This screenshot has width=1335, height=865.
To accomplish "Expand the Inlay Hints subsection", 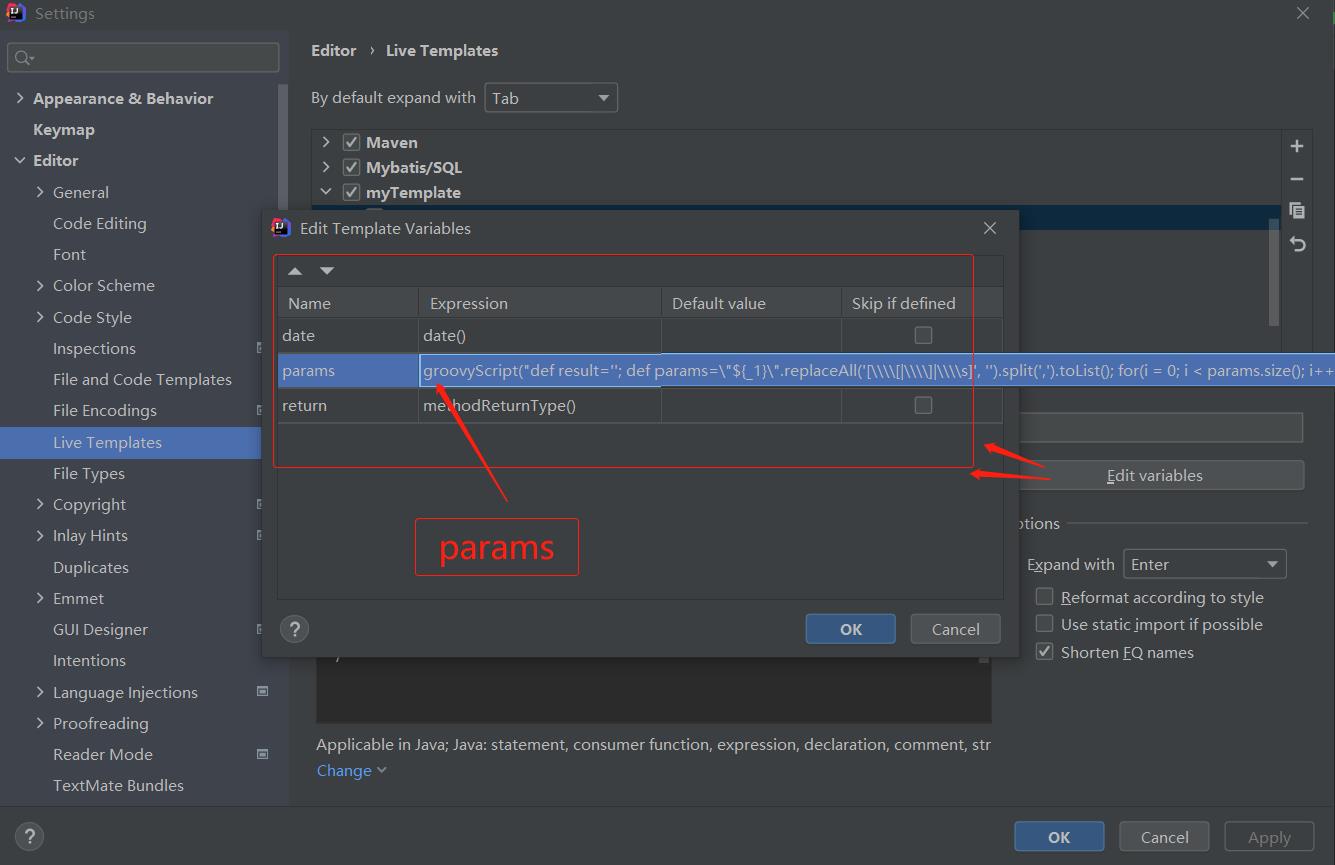I will (x=40, y=535).
